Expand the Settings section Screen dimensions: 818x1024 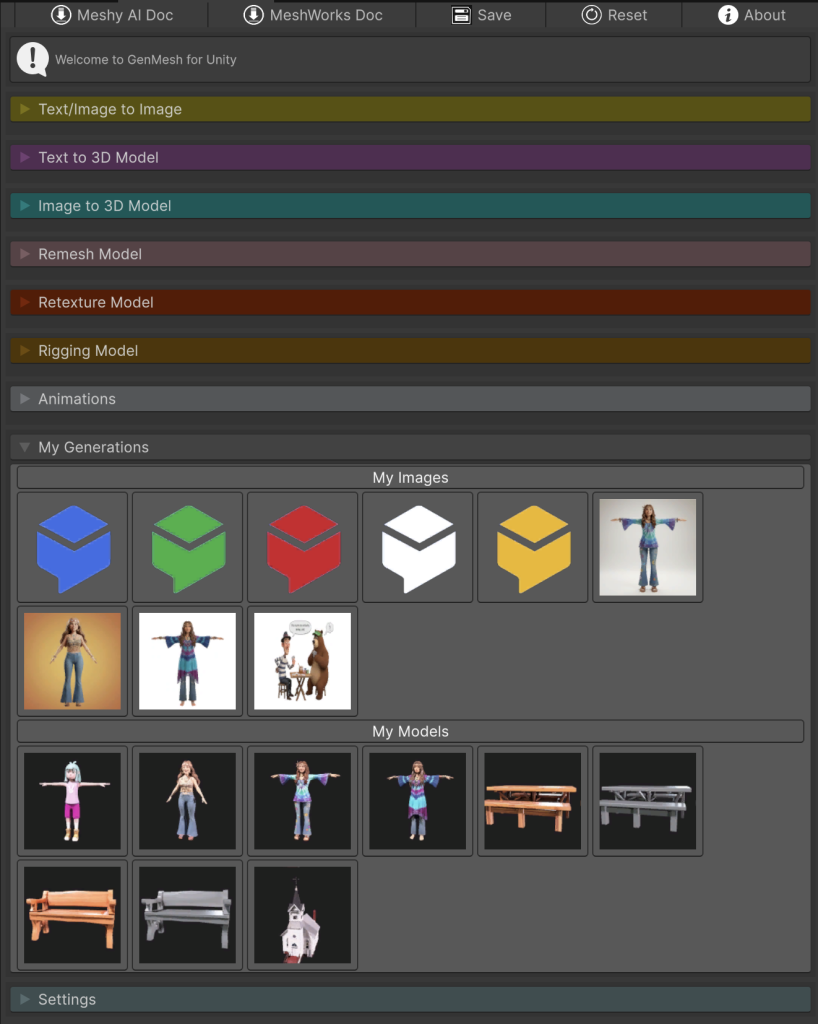(x=67, y=999)
